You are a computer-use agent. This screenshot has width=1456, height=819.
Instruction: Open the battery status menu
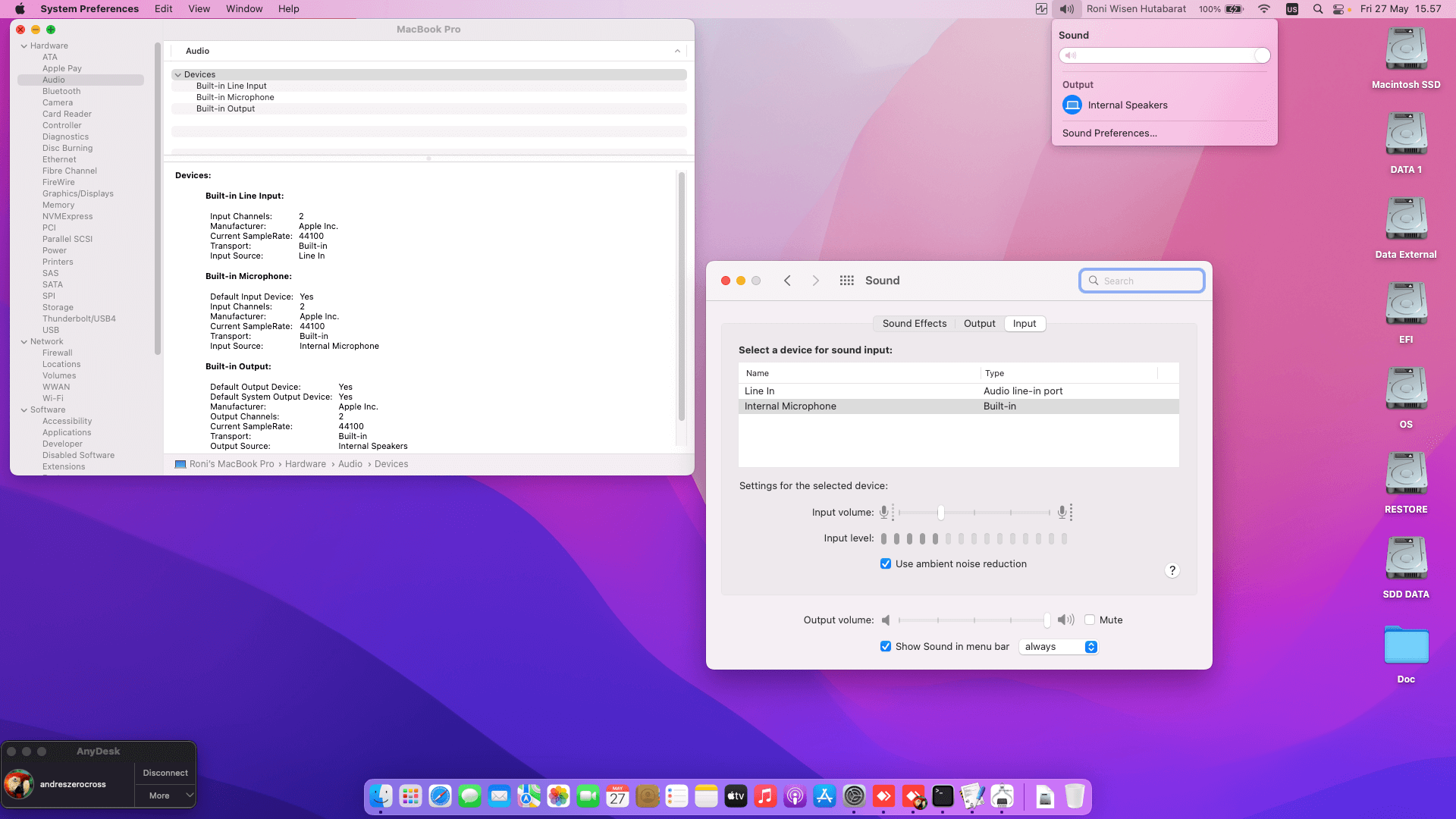tap(1235, 9)
